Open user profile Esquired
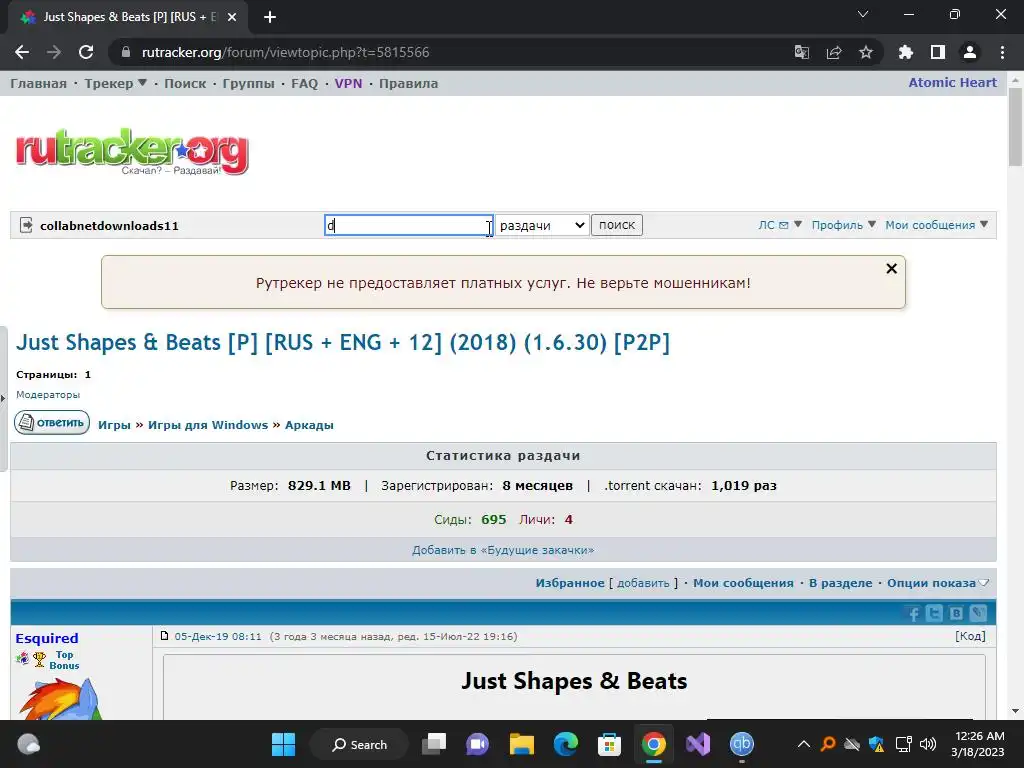This screenshot has width=1024, height=768. [x=46, y=638]
